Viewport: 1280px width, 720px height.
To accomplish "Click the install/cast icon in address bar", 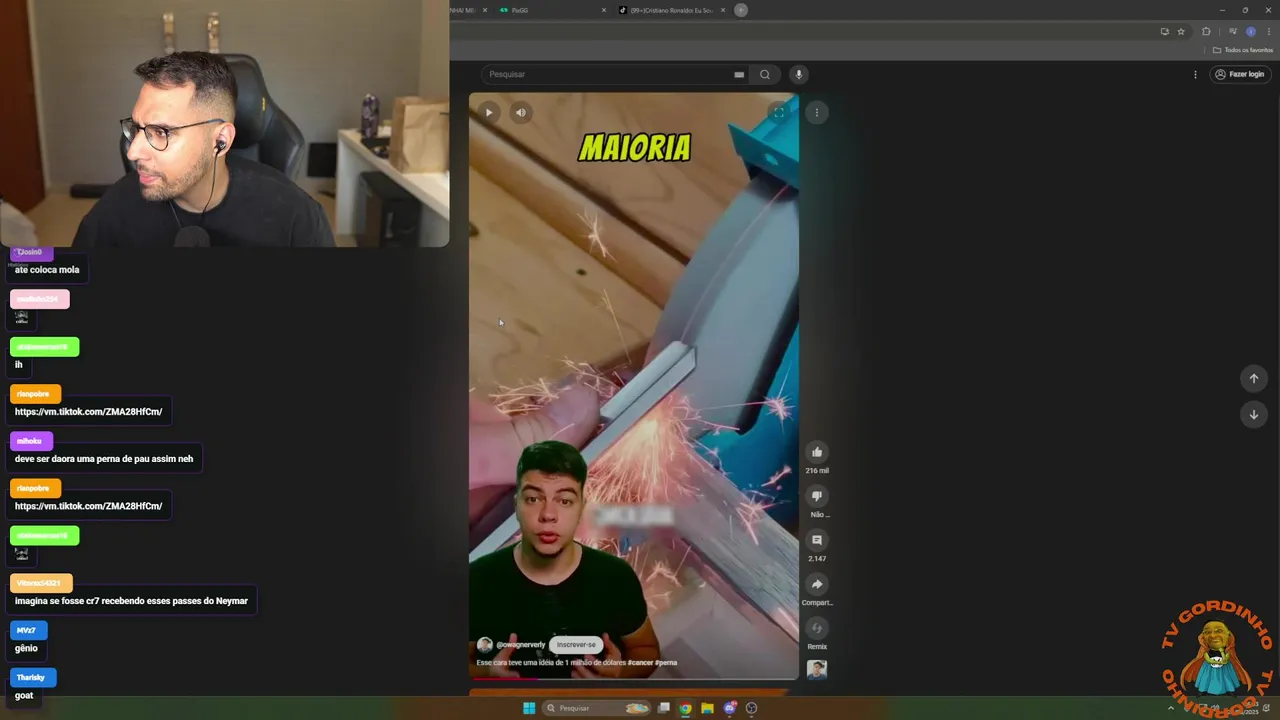I will tap(1164, 32).
